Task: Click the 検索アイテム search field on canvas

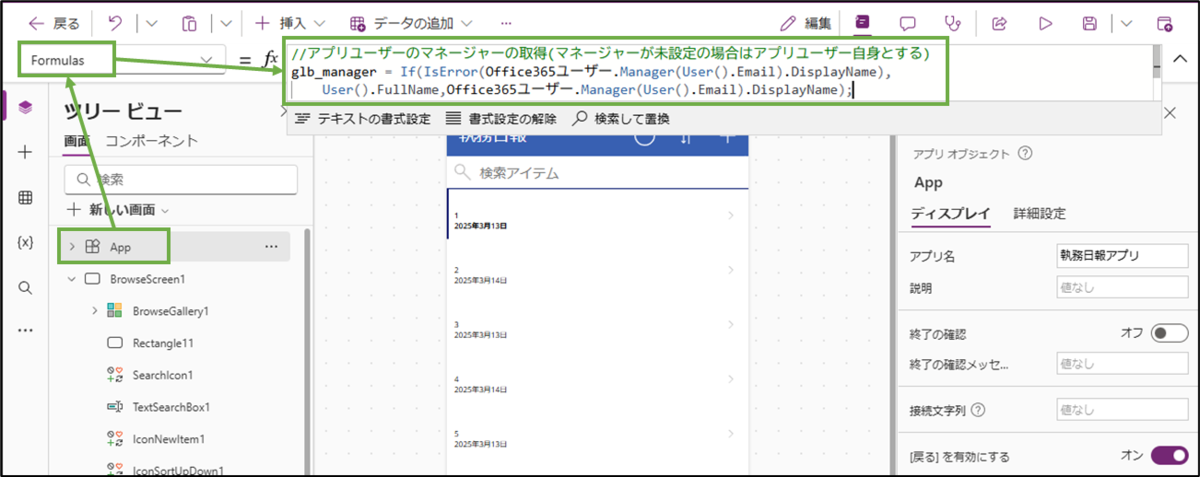Action: point(598,173)
